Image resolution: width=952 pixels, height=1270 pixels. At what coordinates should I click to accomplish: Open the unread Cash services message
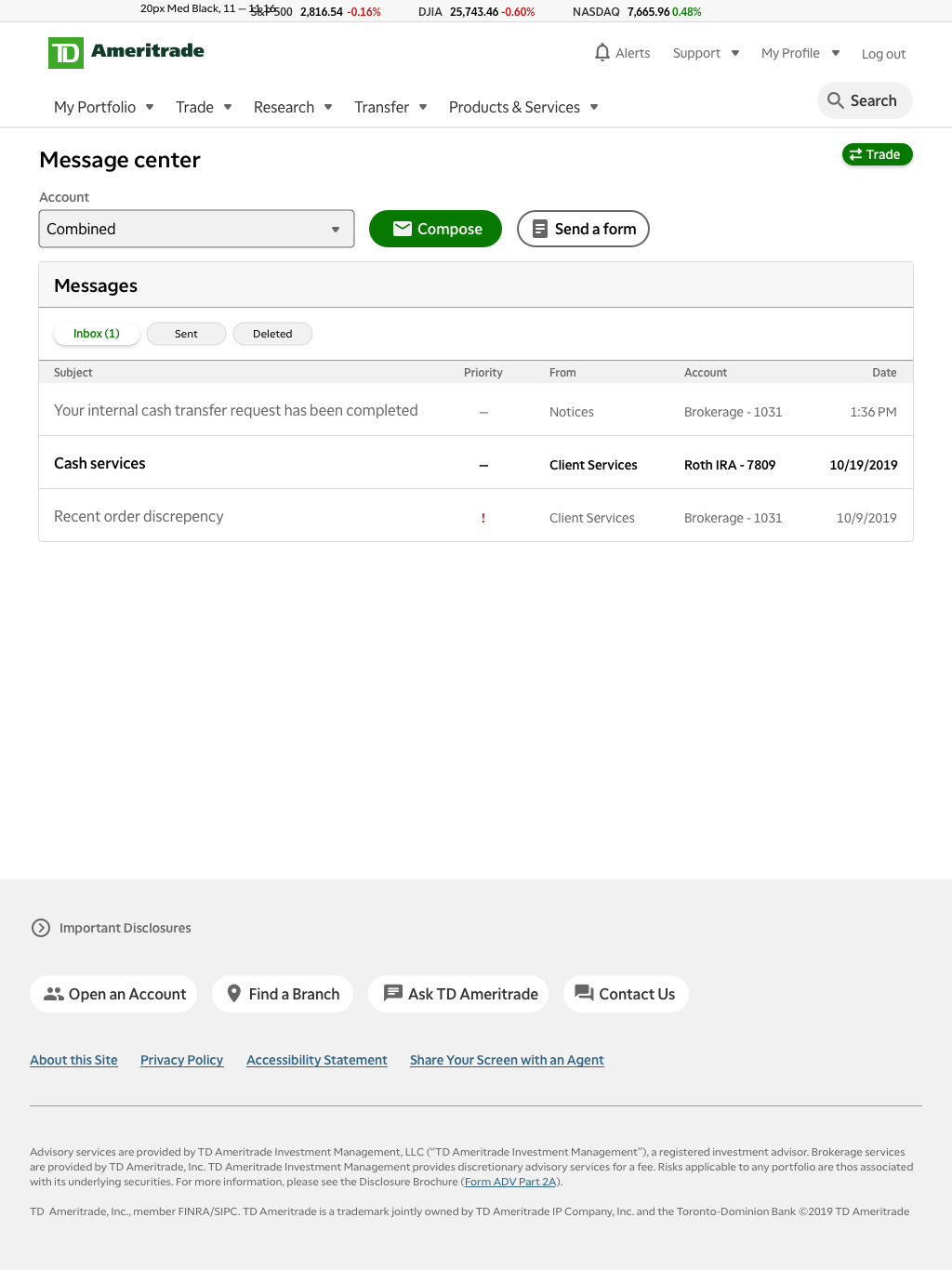476,463
